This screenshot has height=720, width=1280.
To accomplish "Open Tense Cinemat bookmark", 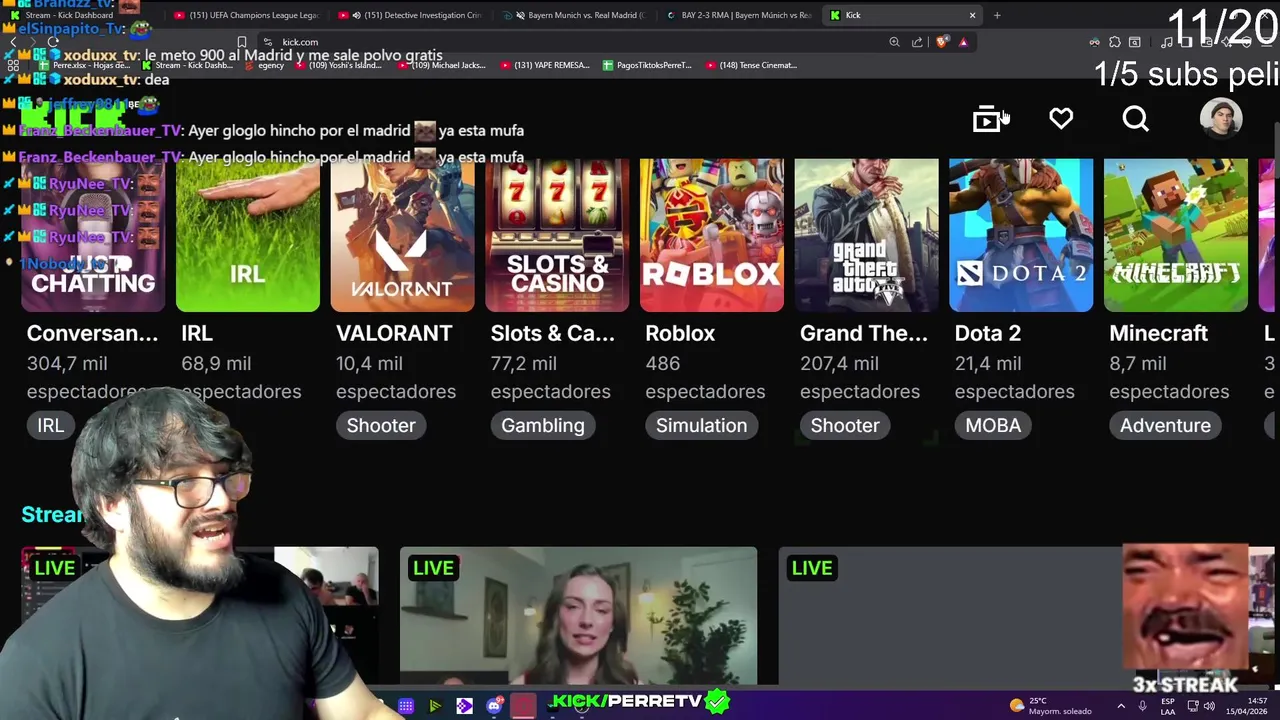I will pyautogui.click(x=751, y=65).
